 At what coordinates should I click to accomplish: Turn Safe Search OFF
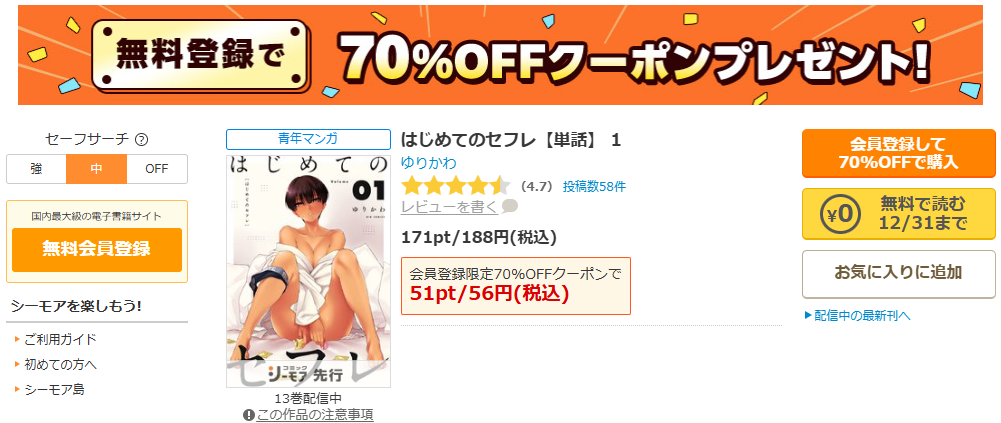click(157, 169)
